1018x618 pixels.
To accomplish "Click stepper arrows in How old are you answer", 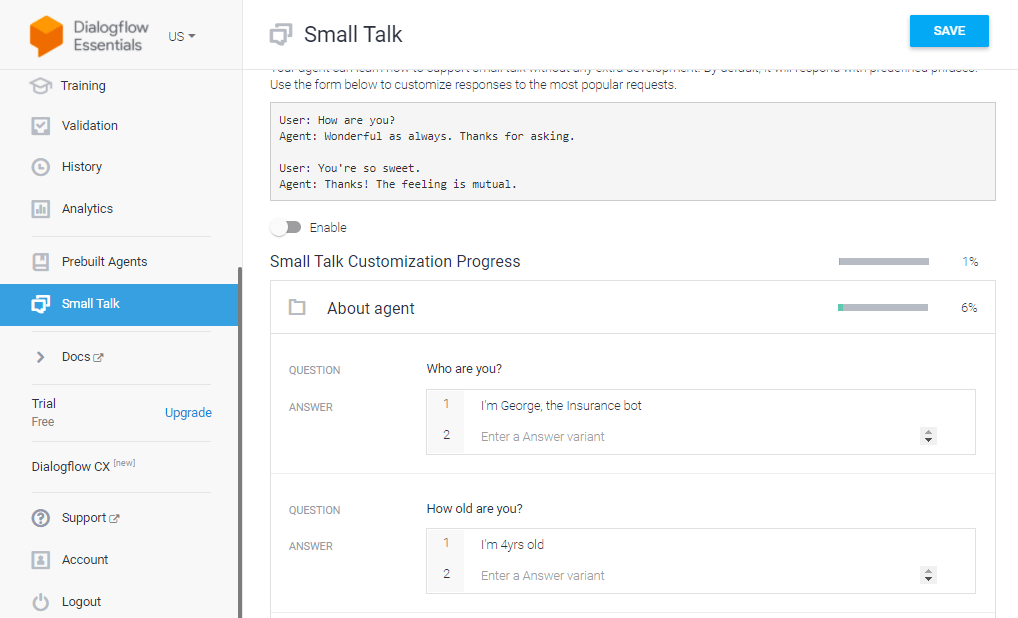I will 928,575.
